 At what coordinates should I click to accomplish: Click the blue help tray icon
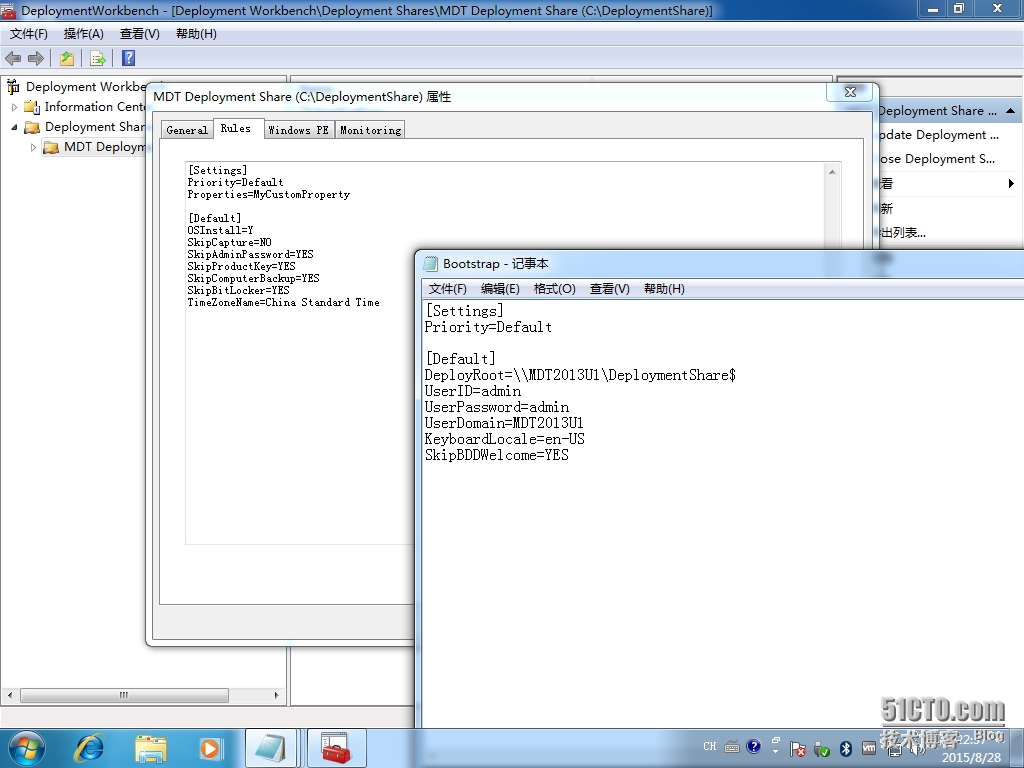[754, 746]
